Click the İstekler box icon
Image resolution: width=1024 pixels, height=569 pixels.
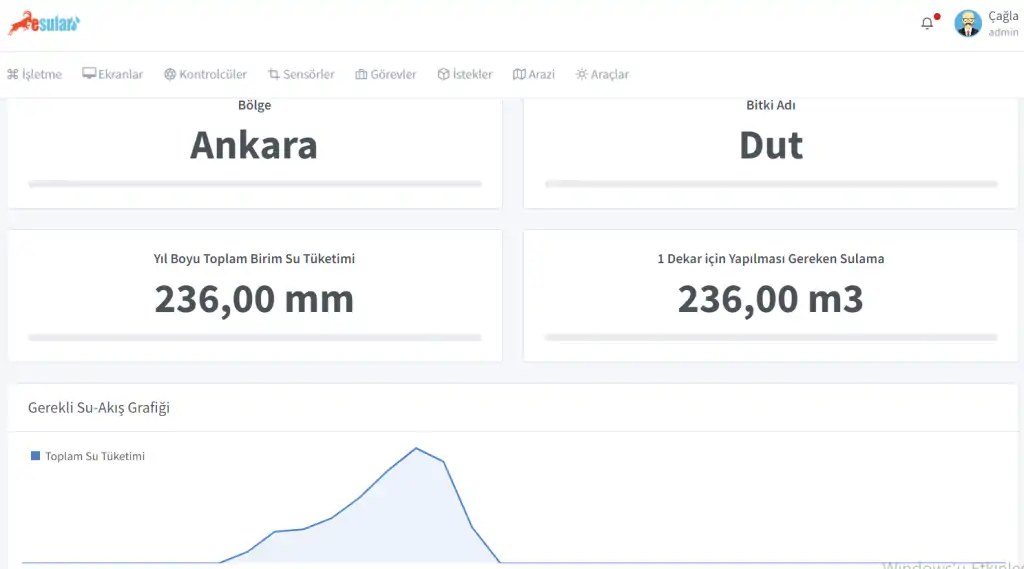[x=443, y=74]
